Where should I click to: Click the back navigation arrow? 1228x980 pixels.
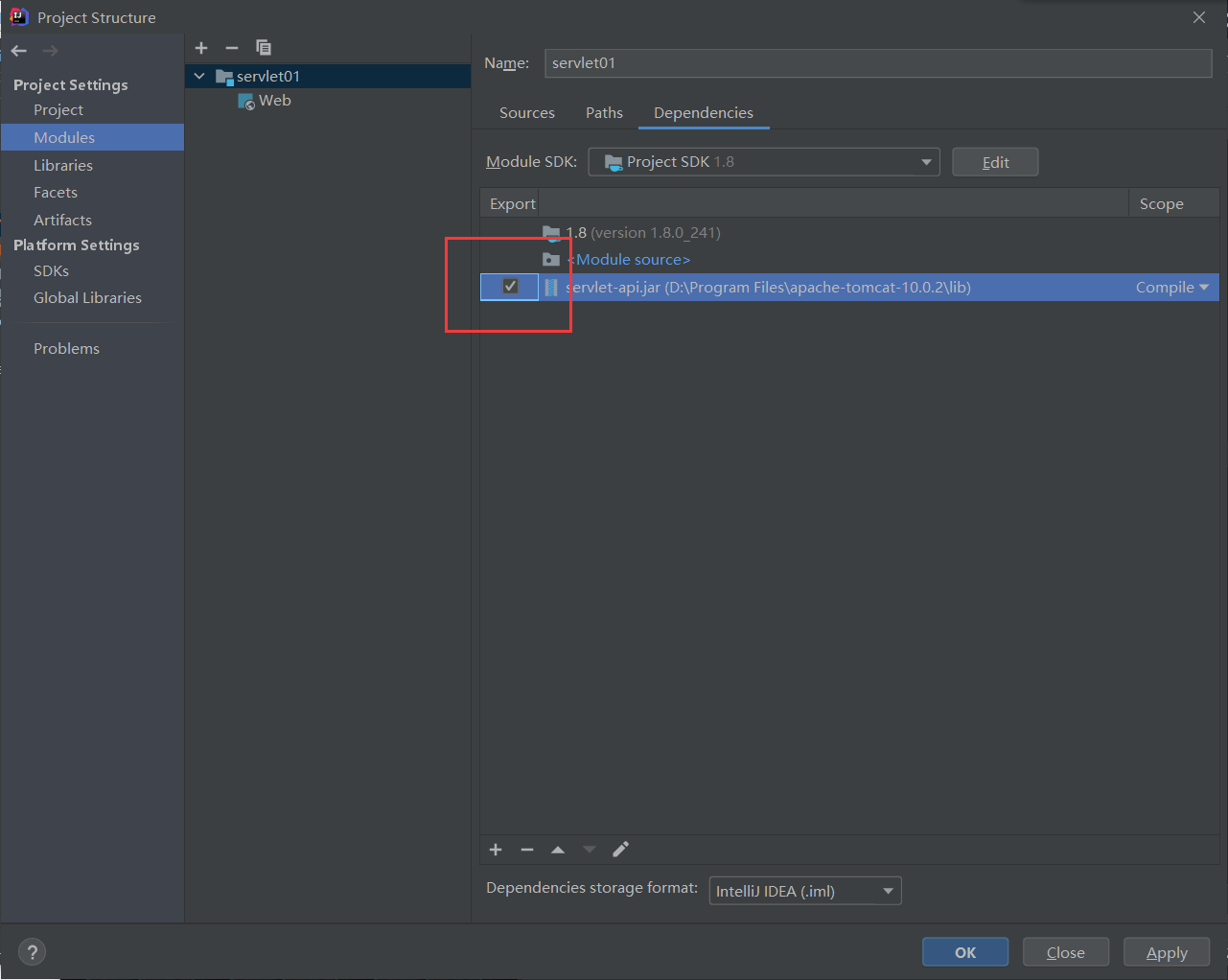19,51
